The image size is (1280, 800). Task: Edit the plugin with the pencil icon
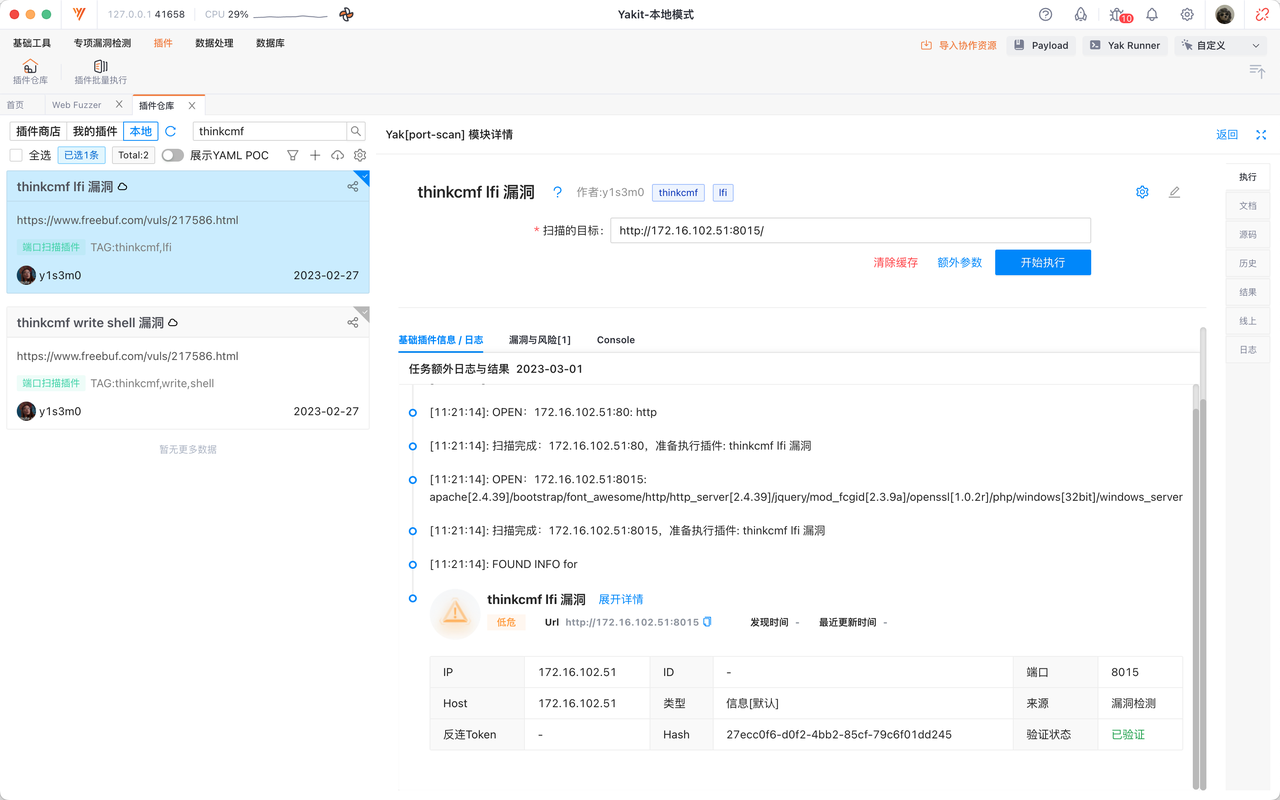coord(1174,192)
